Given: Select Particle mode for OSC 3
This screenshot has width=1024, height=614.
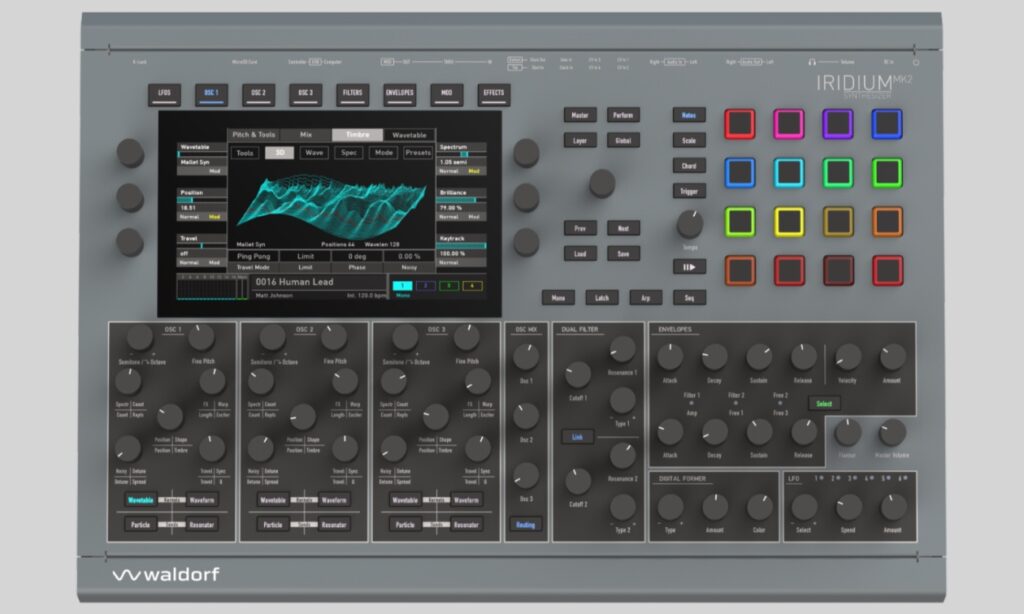Looking at the screenshot, I should (x=405, y=525).
